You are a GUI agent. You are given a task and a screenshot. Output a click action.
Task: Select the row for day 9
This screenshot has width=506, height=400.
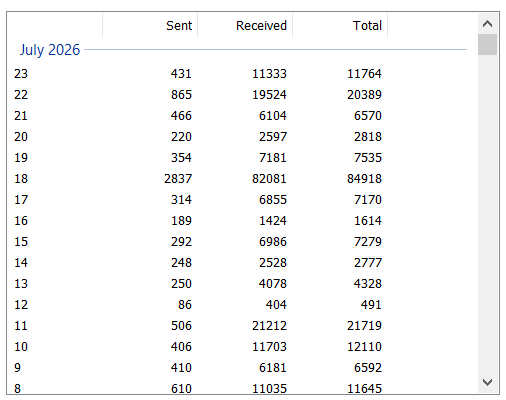pos(242,367)
